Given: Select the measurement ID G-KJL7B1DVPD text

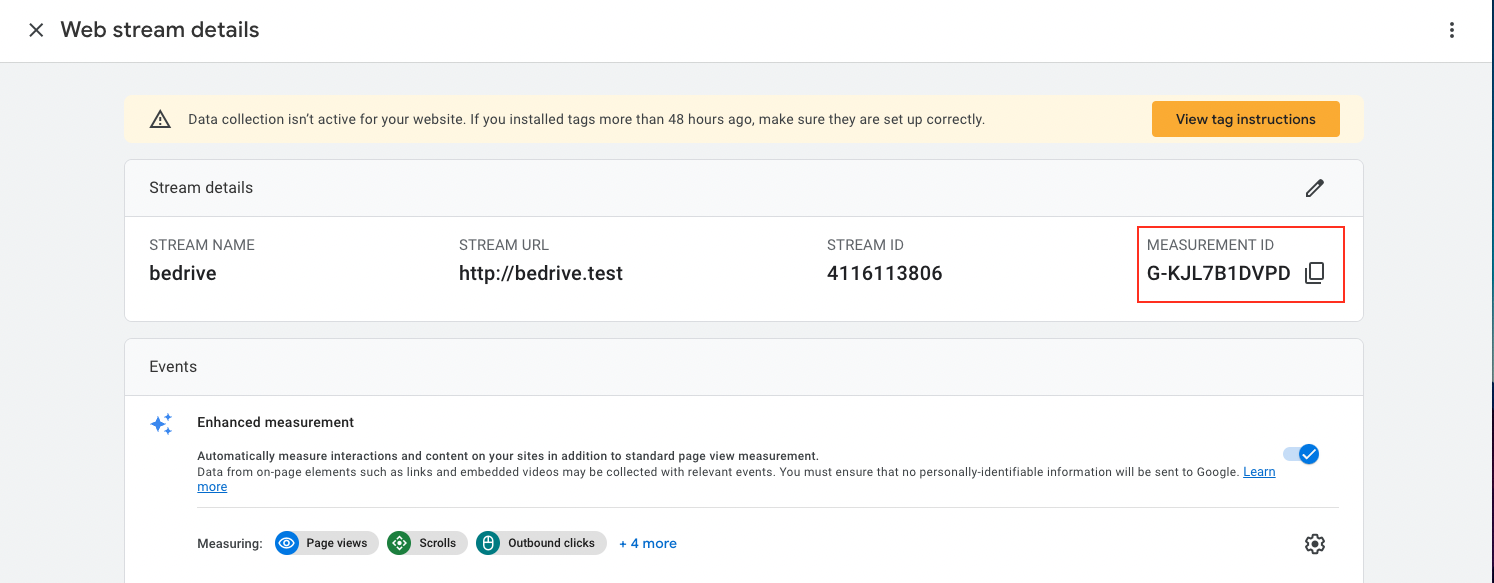Looking at the screenshot, I should (x=1218, y=273).
